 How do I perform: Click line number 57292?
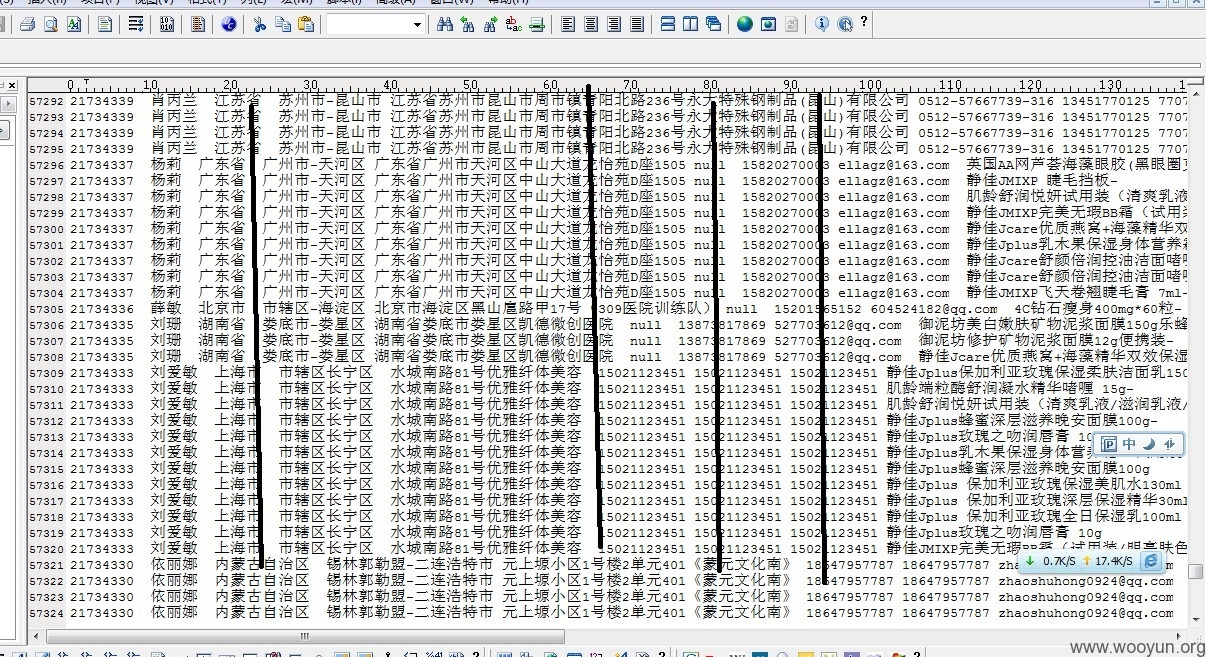click(46, 101)
